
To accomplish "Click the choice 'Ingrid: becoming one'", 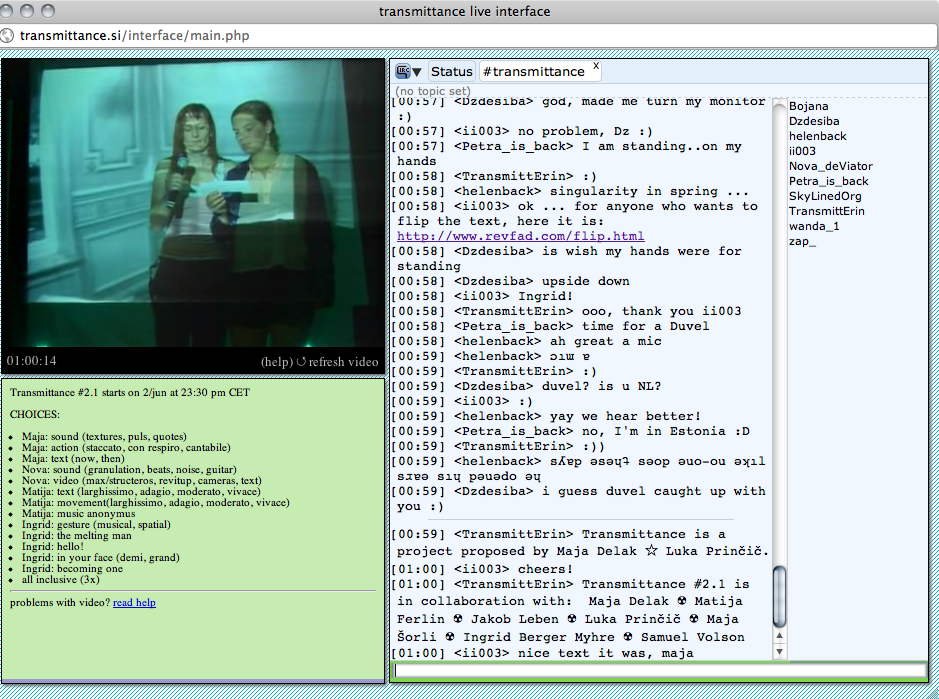I will [x=72, y=568].
